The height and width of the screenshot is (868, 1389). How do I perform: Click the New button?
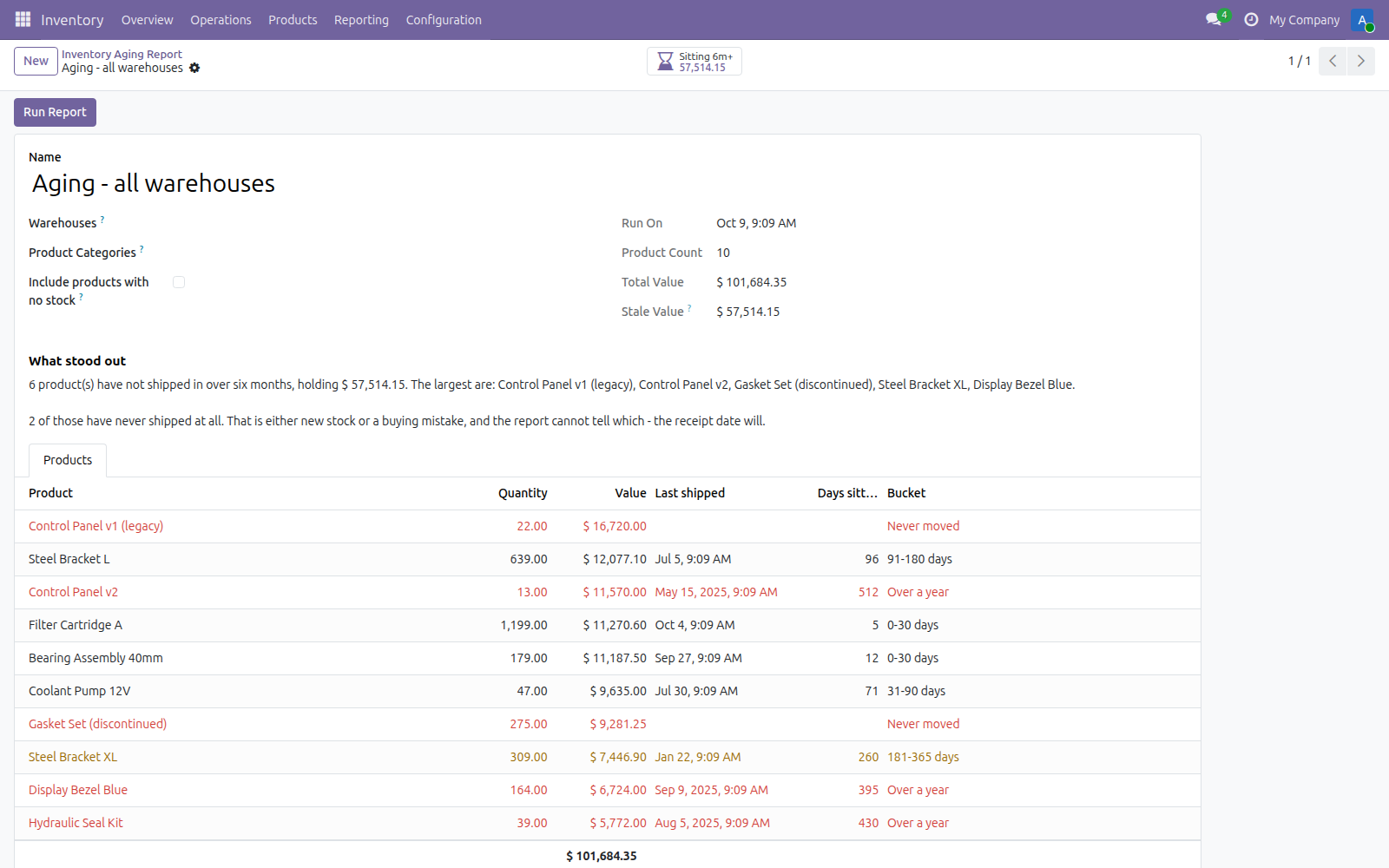click(36, 61)
